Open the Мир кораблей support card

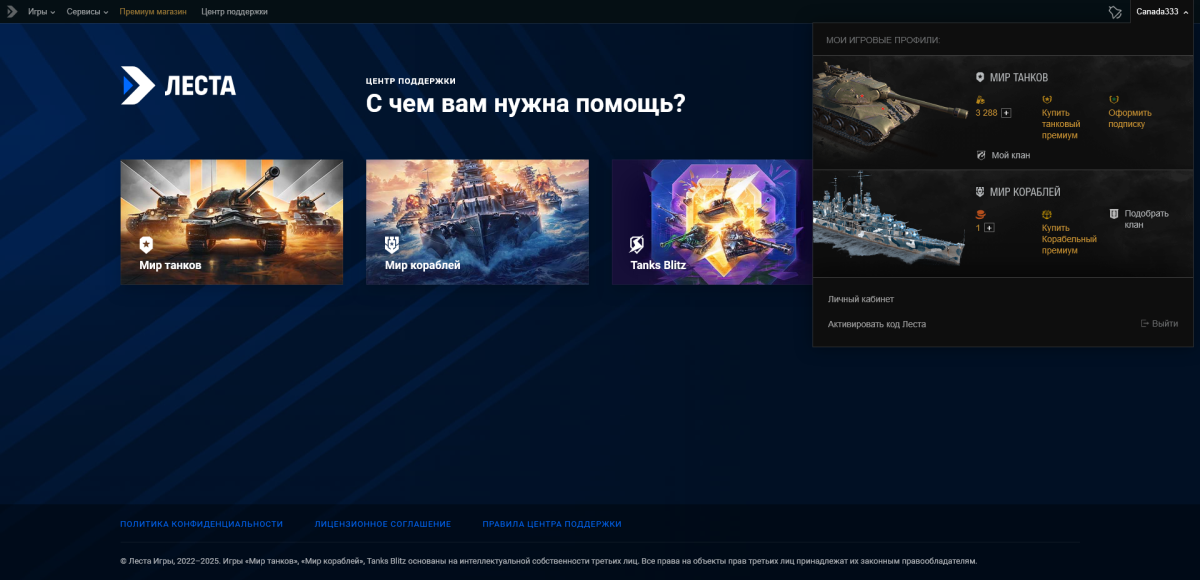(x=477, y=222)
